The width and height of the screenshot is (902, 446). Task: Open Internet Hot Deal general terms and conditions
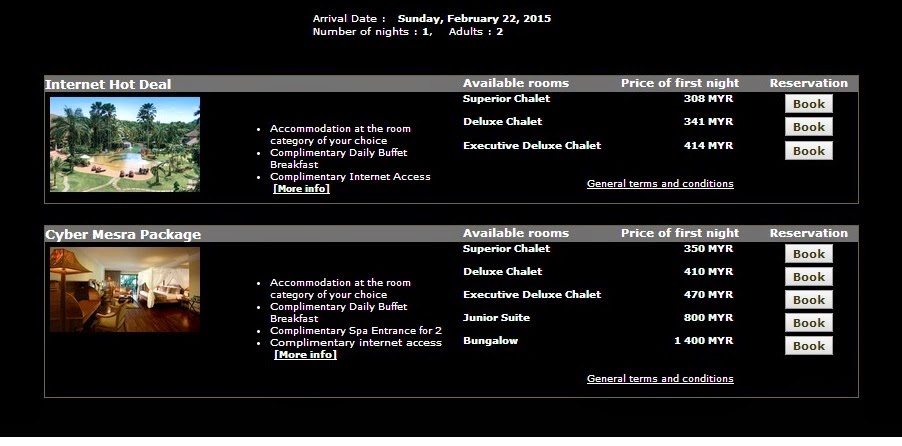[660, 184]
